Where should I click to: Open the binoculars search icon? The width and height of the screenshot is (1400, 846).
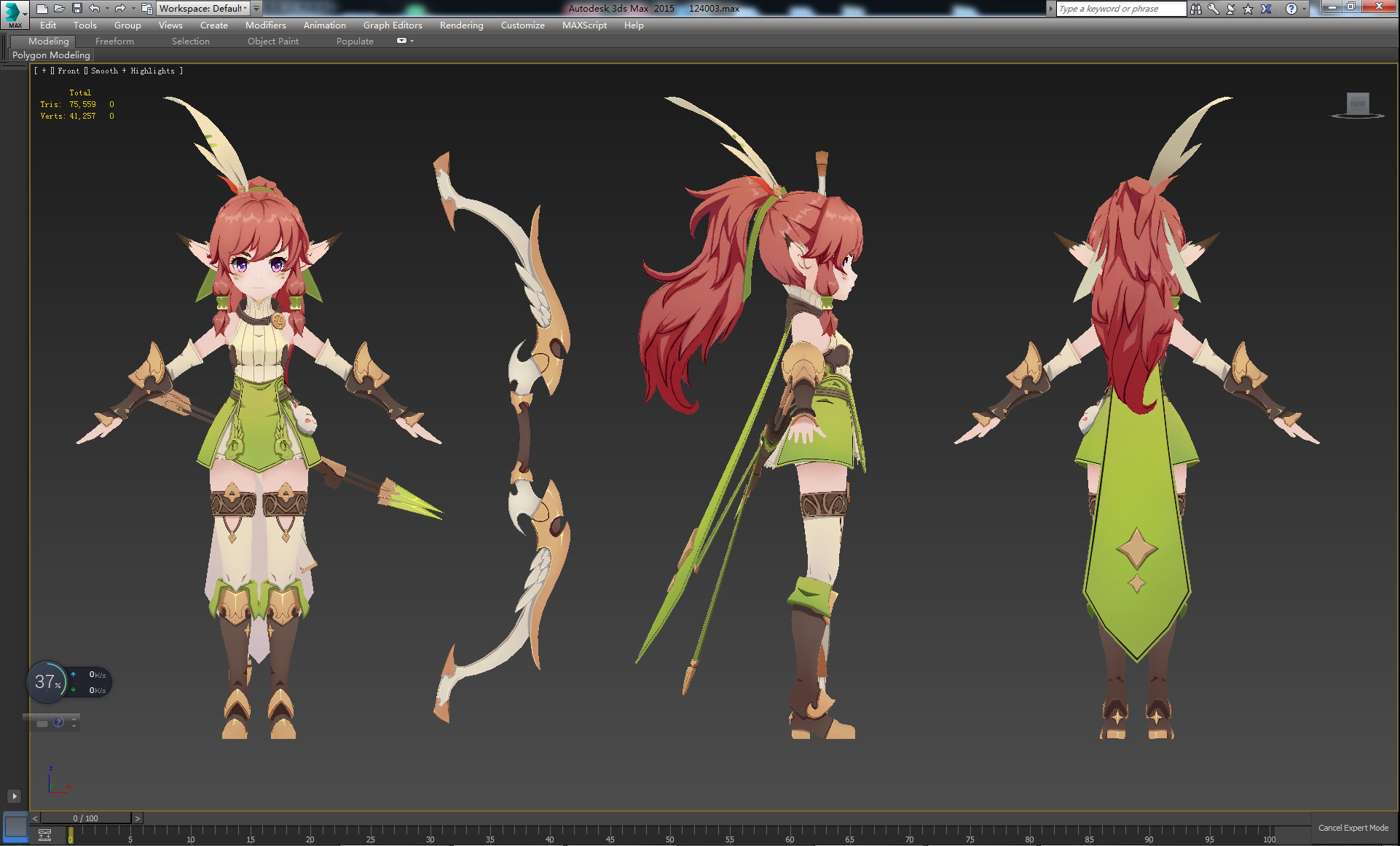click(x=1196, y=9)
